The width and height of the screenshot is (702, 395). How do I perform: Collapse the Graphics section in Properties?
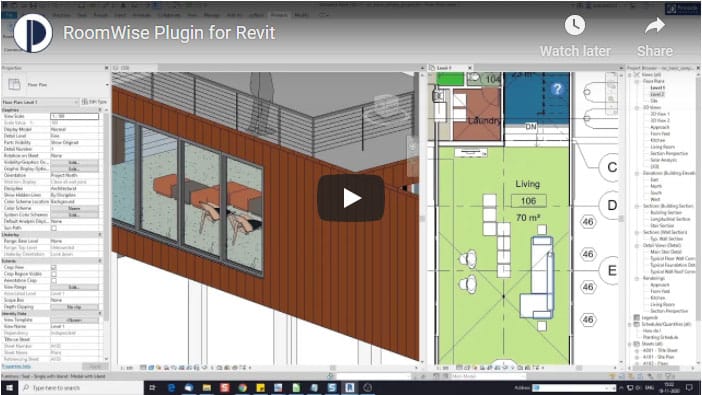pos(99,110)
